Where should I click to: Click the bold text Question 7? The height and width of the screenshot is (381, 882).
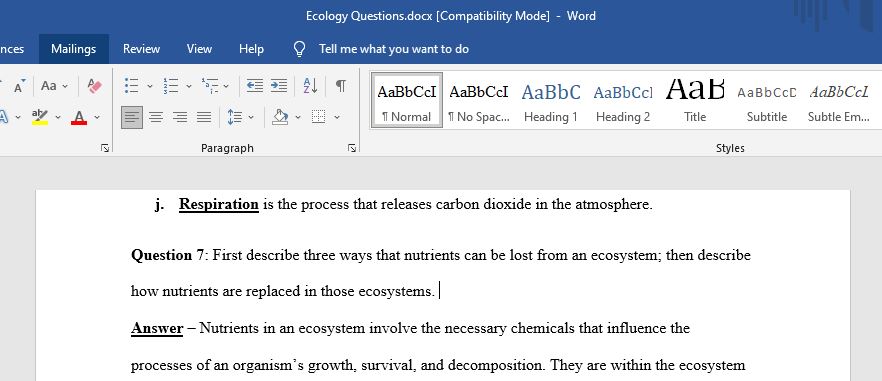click(168, 256)
